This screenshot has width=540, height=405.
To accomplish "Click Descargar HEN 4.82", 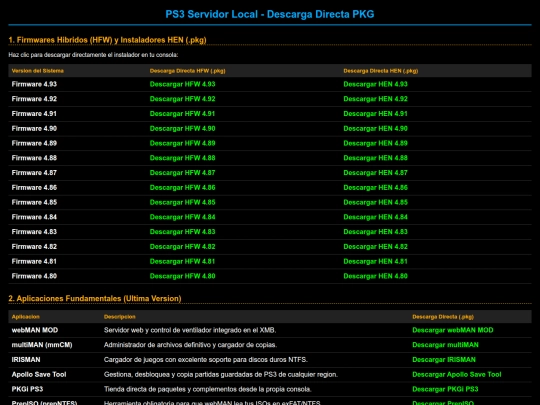I will tap(375, 247).
